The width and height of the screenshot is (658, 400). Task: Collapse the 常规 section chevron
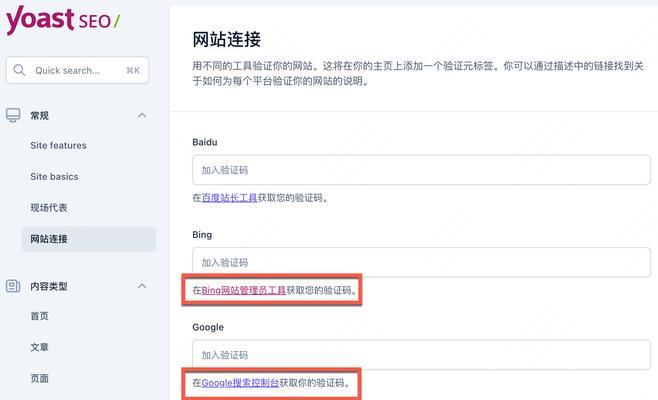coord(142,115)
